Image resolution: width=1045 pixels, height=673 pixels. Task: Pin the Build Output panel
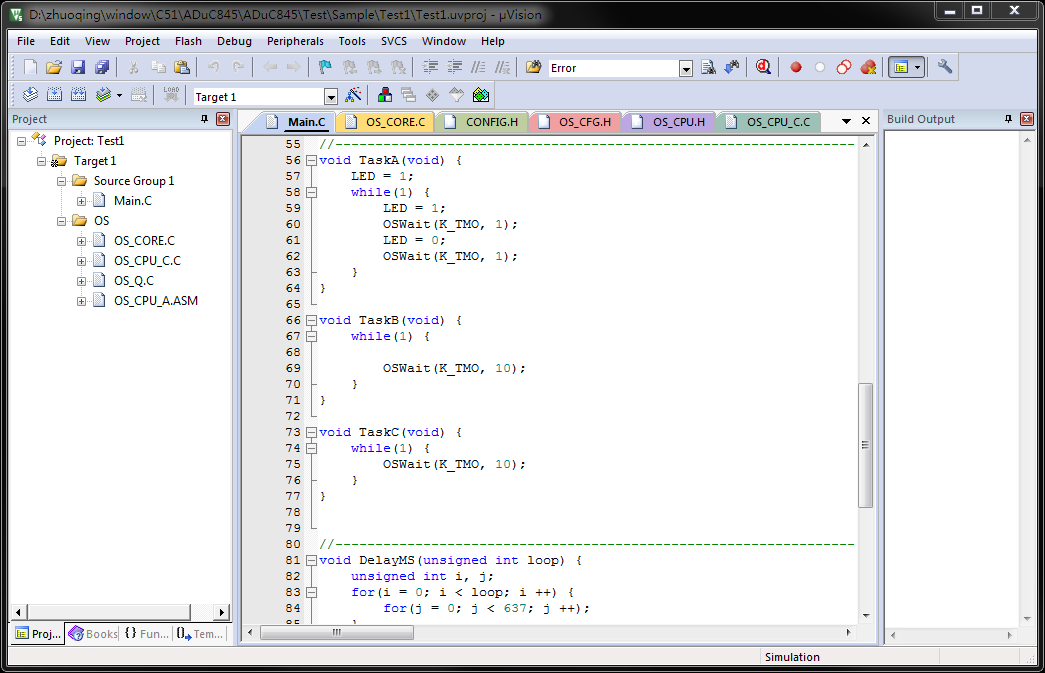coord(1008,118)
